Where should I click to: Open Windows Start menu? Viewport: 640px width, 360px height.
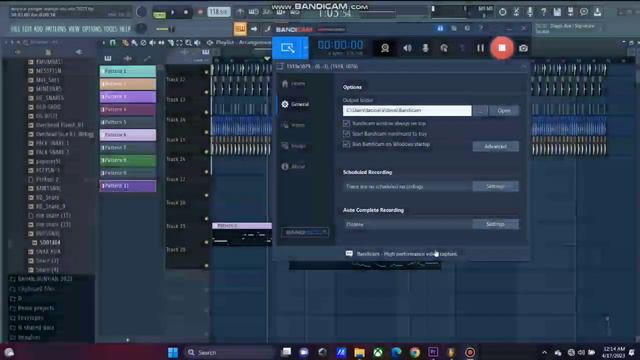173,352
